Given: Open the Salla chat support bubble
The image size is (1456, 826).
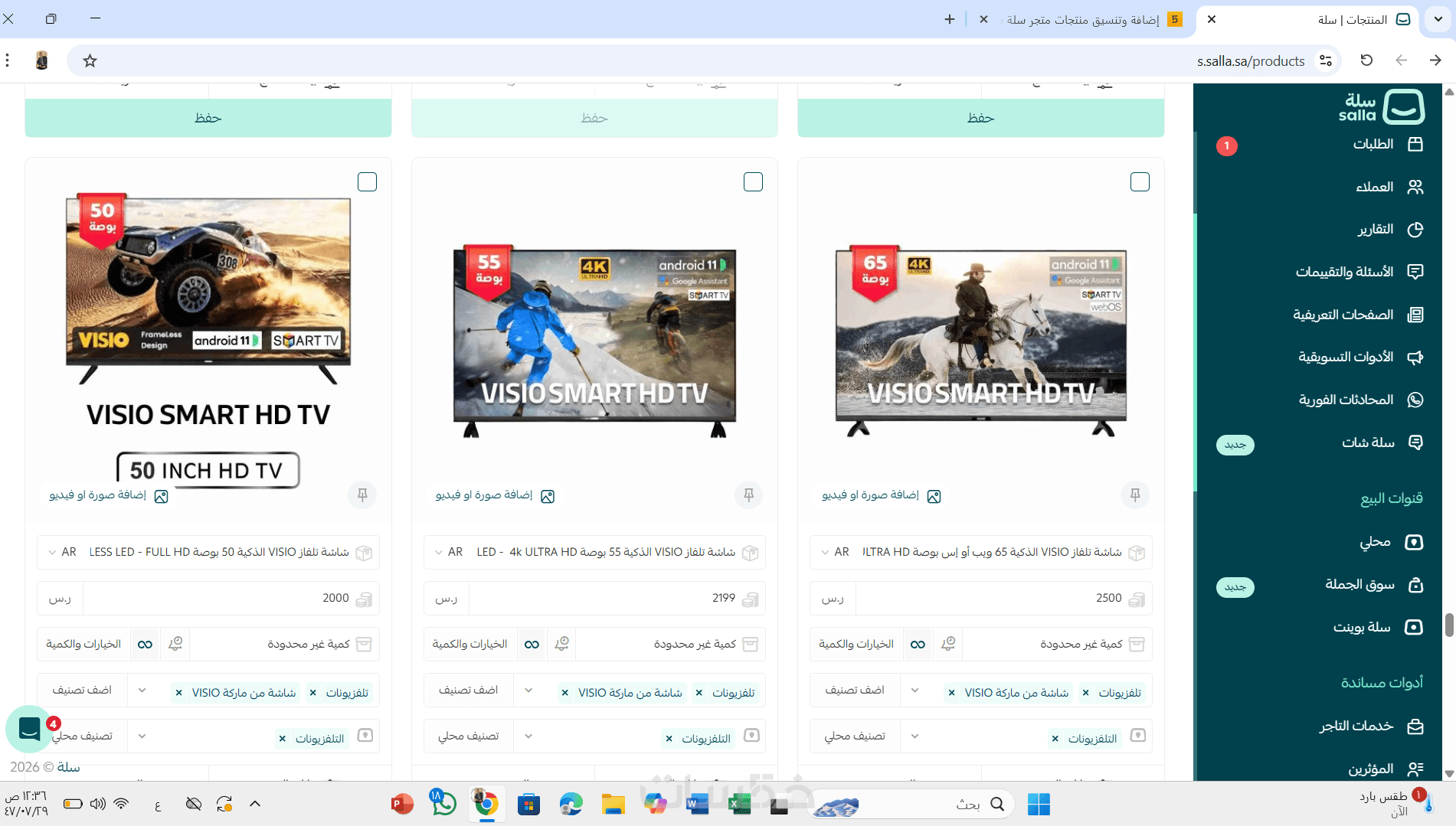Looking at the screenshot, I should click(x=29, y=729).
